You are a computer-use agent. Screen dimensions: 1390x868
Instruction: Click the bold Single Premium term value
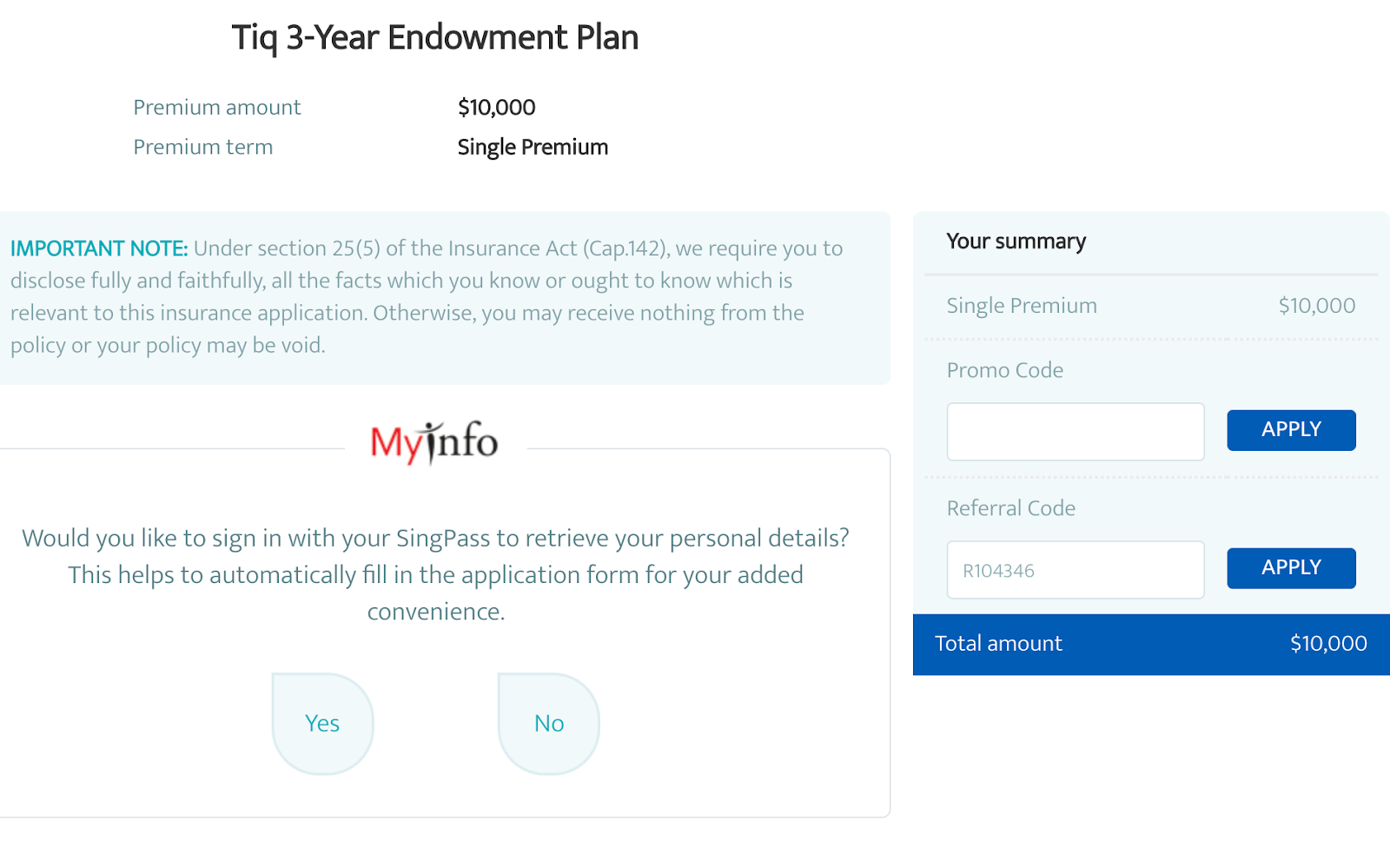coord(533,148)
